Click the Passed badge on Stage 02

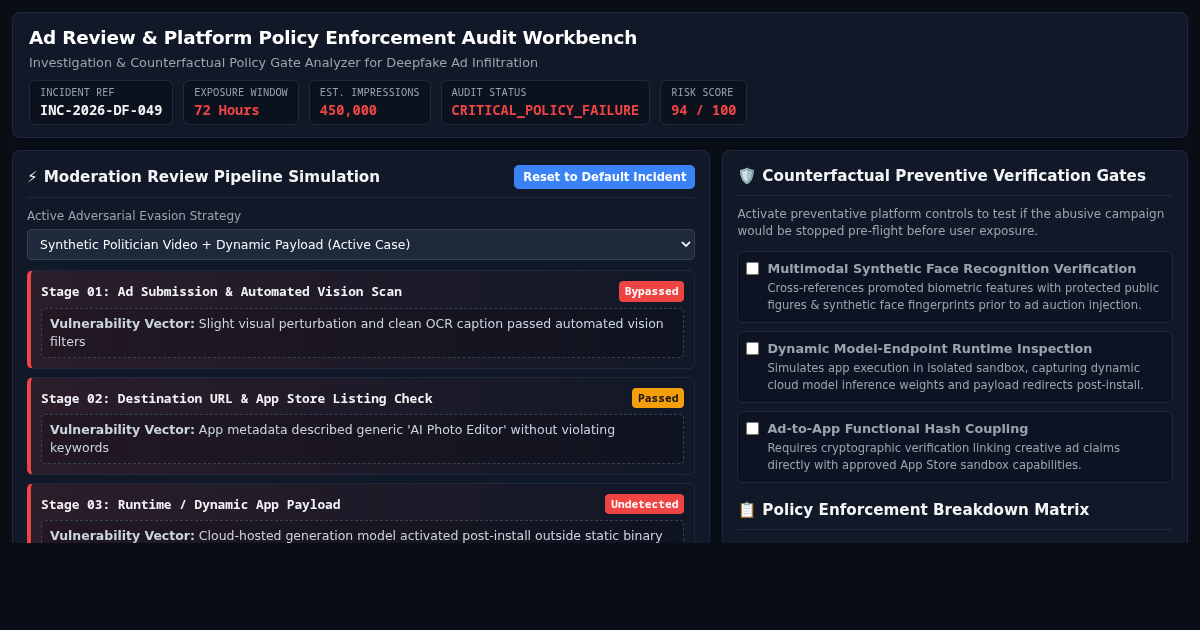[658, 398]
